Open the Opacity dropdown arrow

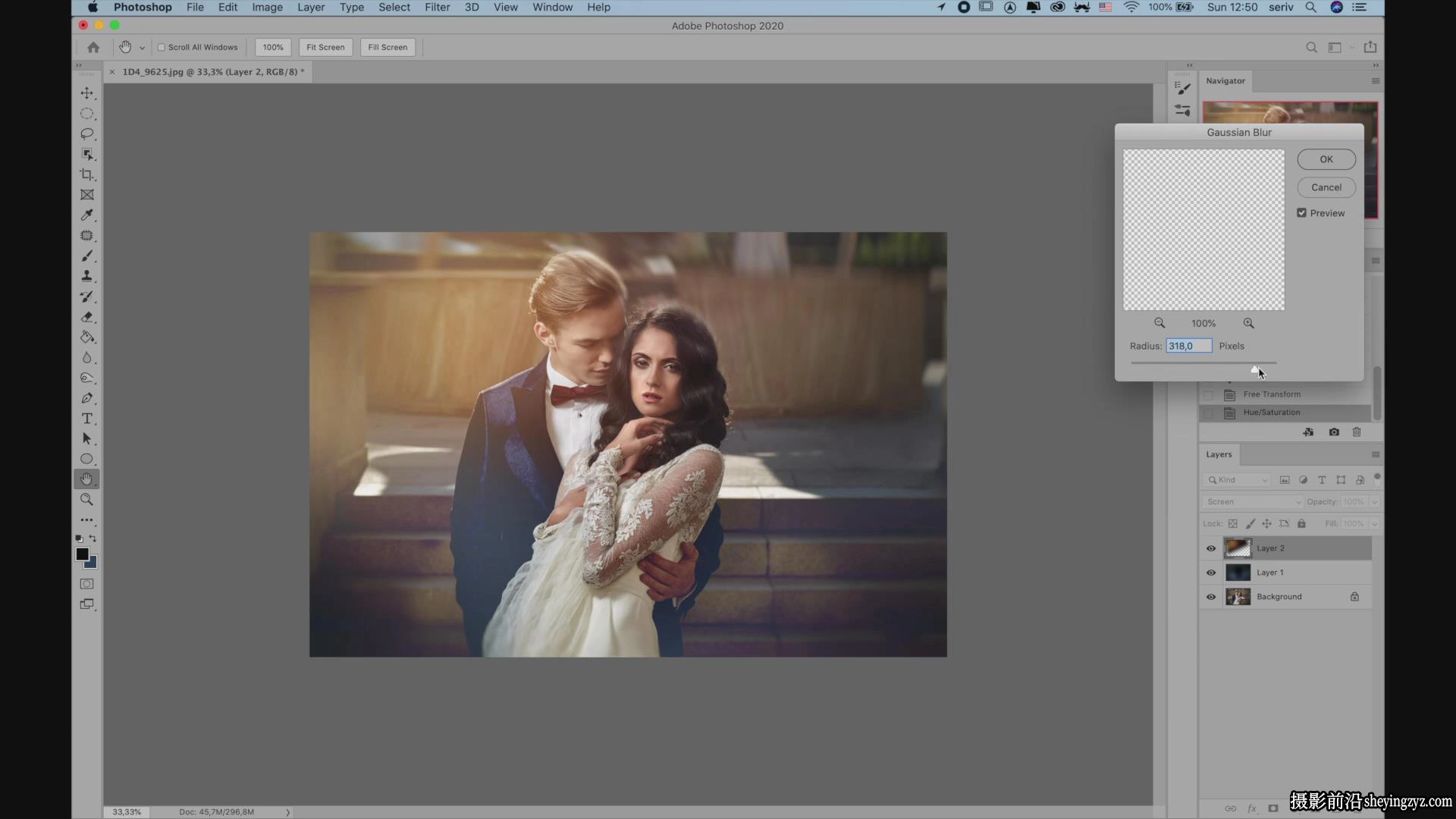(x=1373, y=502)
